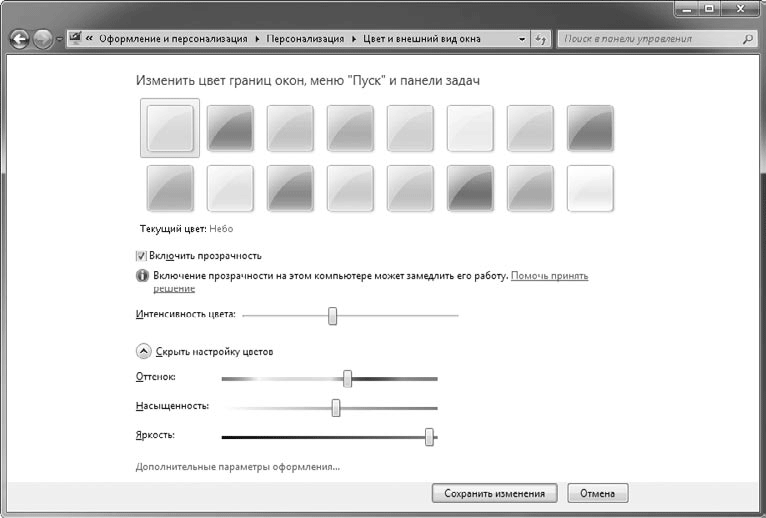Viewport: 766px width, 518px height.
Task: Click the refresh button beside address bar
Action: click(x=541, y=39)
